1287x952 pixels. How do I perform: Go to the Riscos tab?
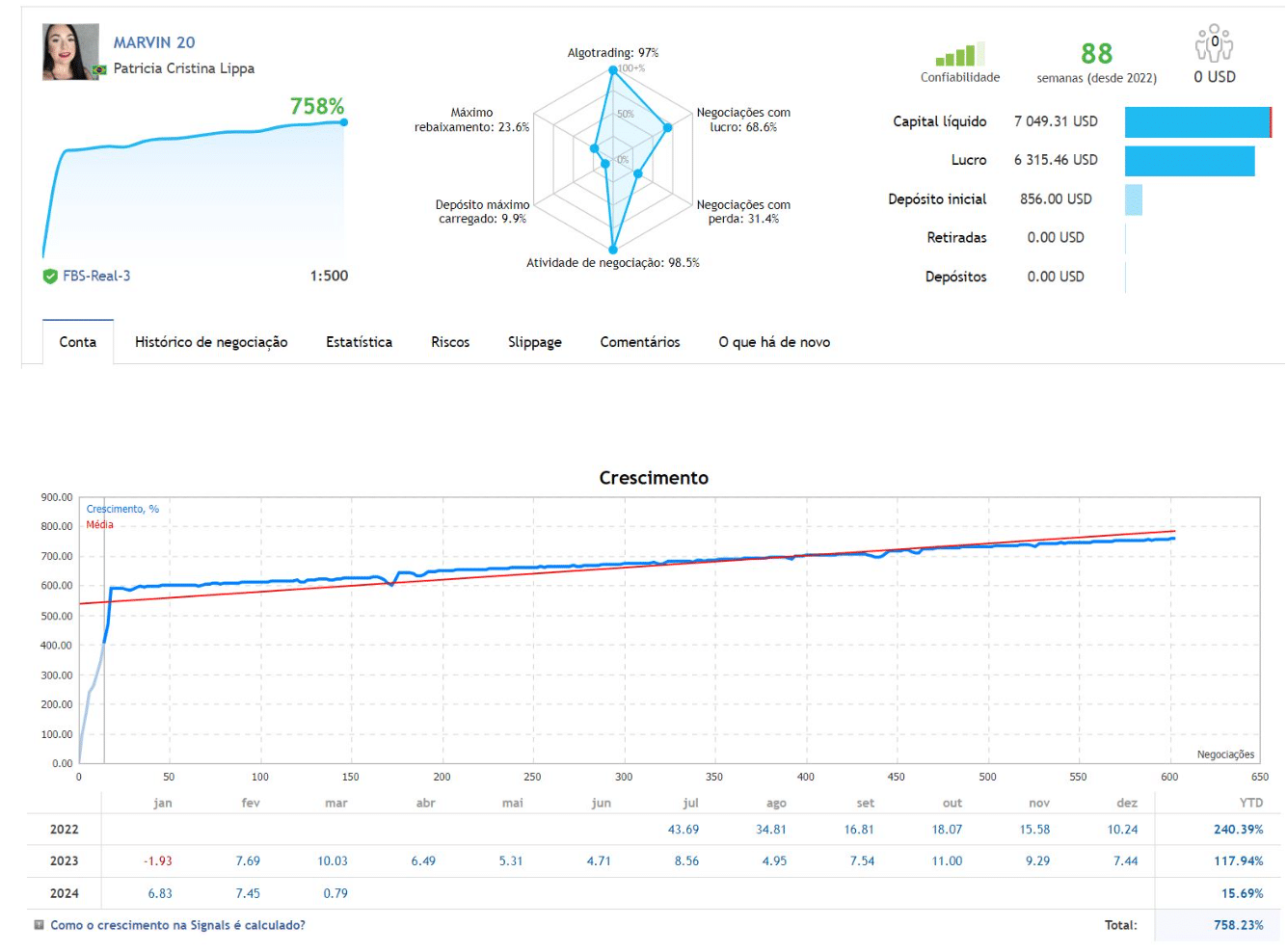coord(450,342)
